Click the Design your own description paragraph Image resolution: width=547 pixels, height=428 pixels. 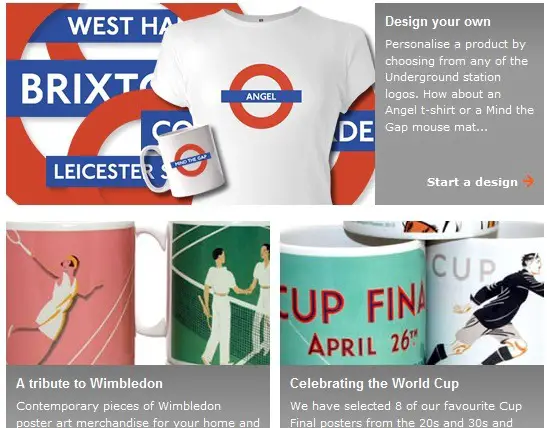459,85
